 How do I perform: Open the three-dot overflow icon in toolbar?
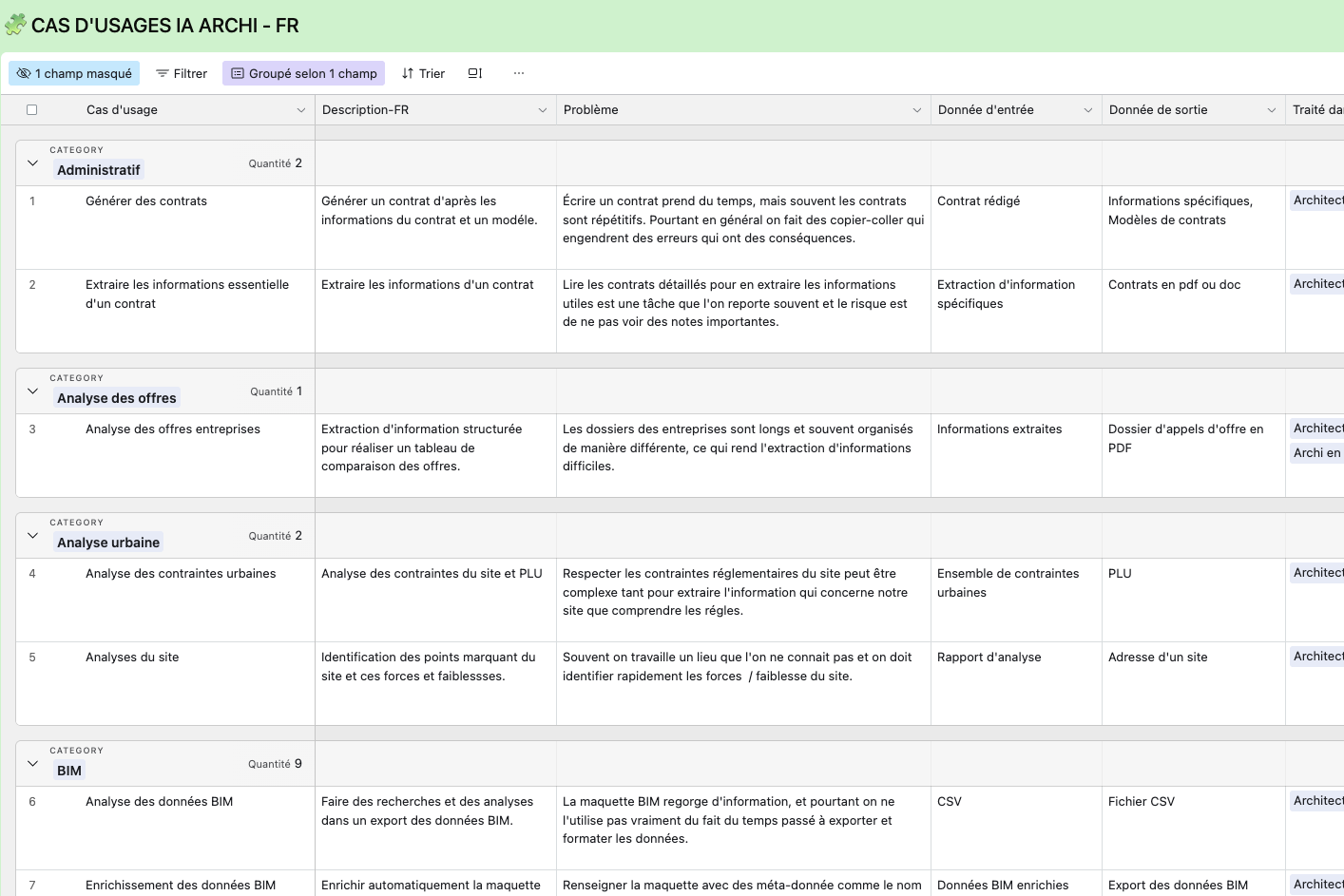(518, 73)
